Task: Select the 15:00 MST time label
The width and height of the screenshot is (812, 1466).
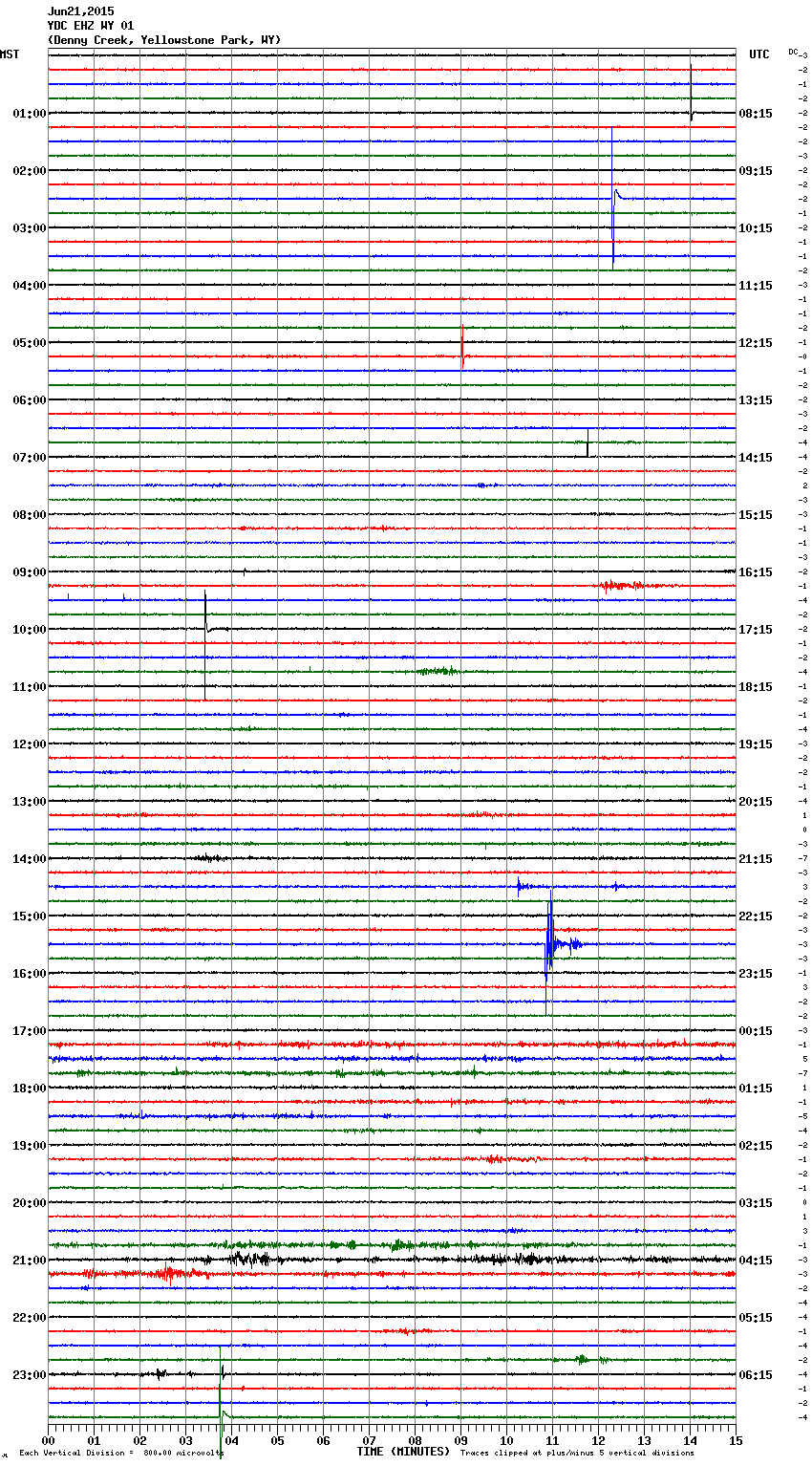Action: coord(30,916)
